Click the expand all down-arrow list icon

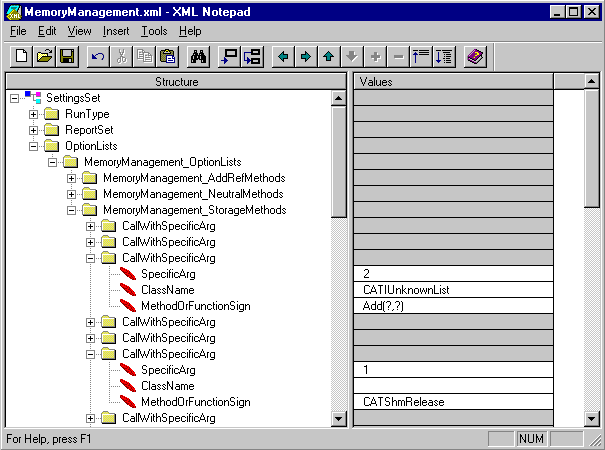444,57
